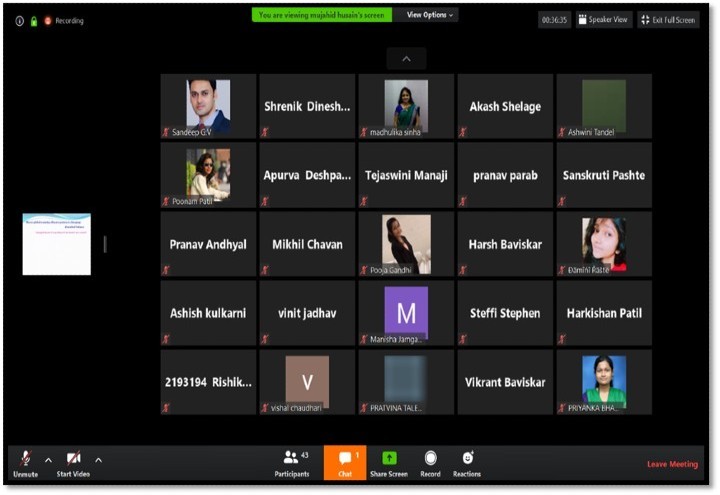Open the Participants panel
Screen dimensions: 720x495
coord(291,462)
